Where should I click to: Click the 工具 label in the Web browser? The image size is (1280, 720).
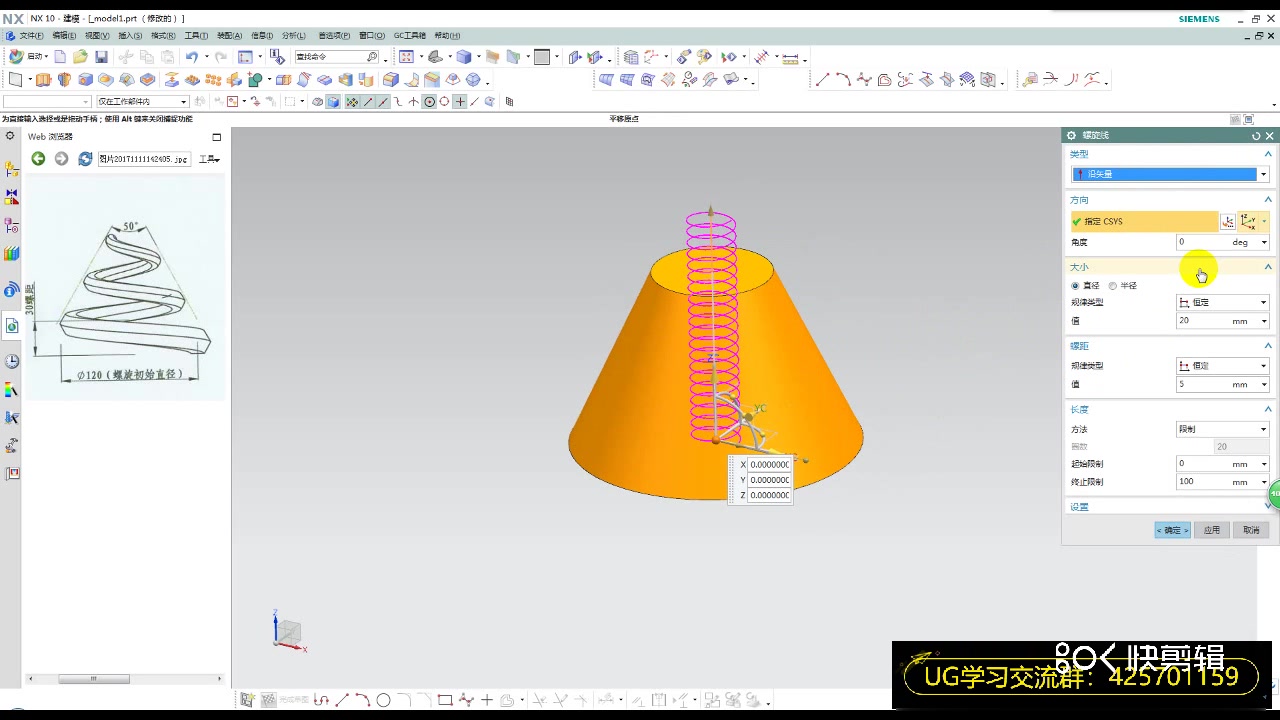(x=209, y=159)
